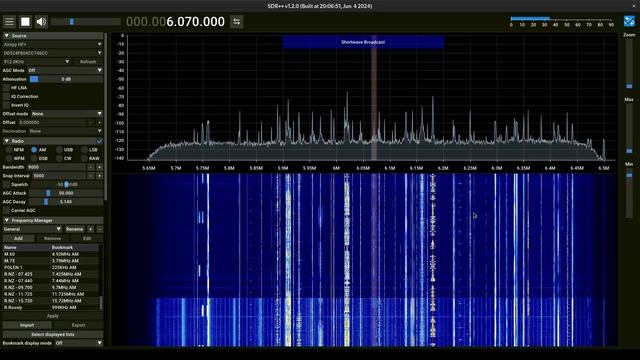Adjust the Squelch level slider
640x360 pixels.
66,184
